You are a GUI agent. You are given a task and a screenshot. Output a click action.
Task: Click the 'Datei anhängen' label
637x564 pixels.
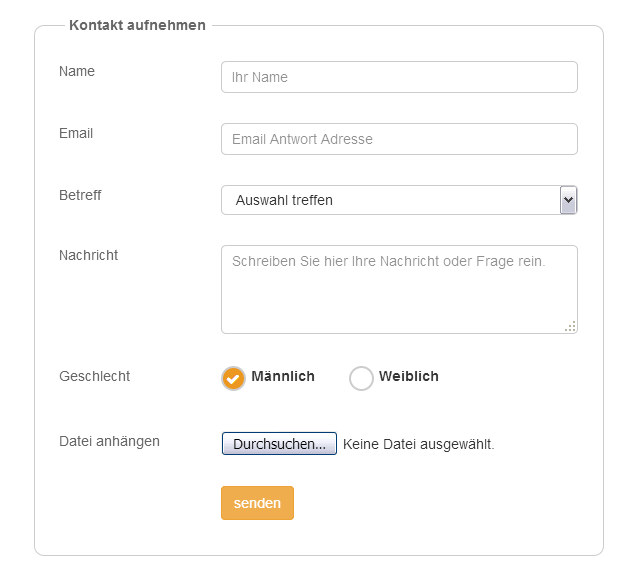point(109,441)
